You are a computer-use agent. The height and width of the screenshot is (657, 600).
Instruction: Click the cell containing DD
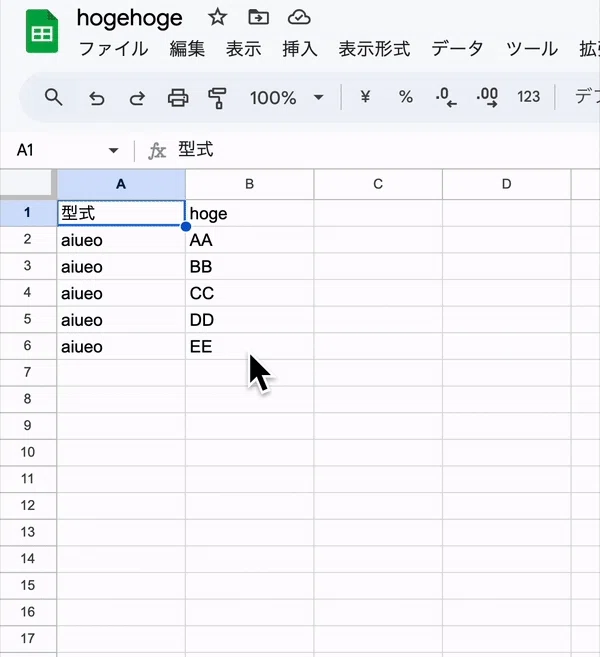pos(250,320)
